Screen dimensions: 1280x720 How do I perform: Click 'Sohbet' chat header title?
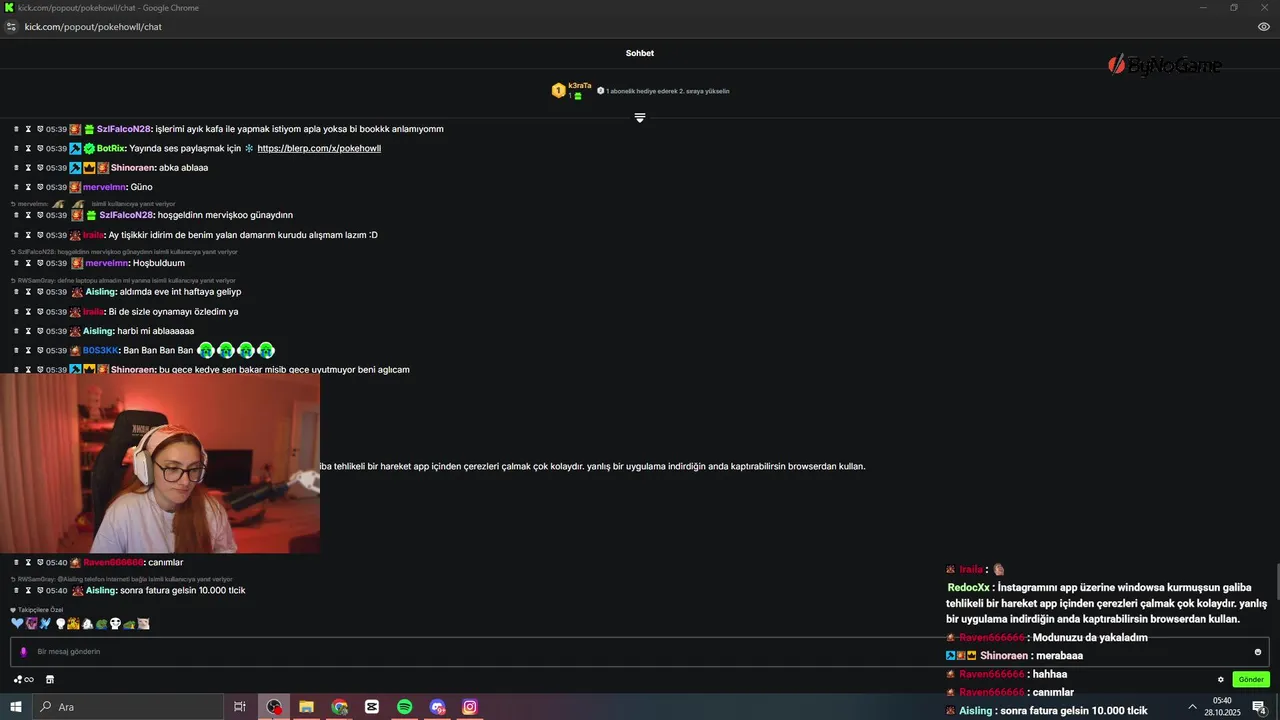(640, 53)
